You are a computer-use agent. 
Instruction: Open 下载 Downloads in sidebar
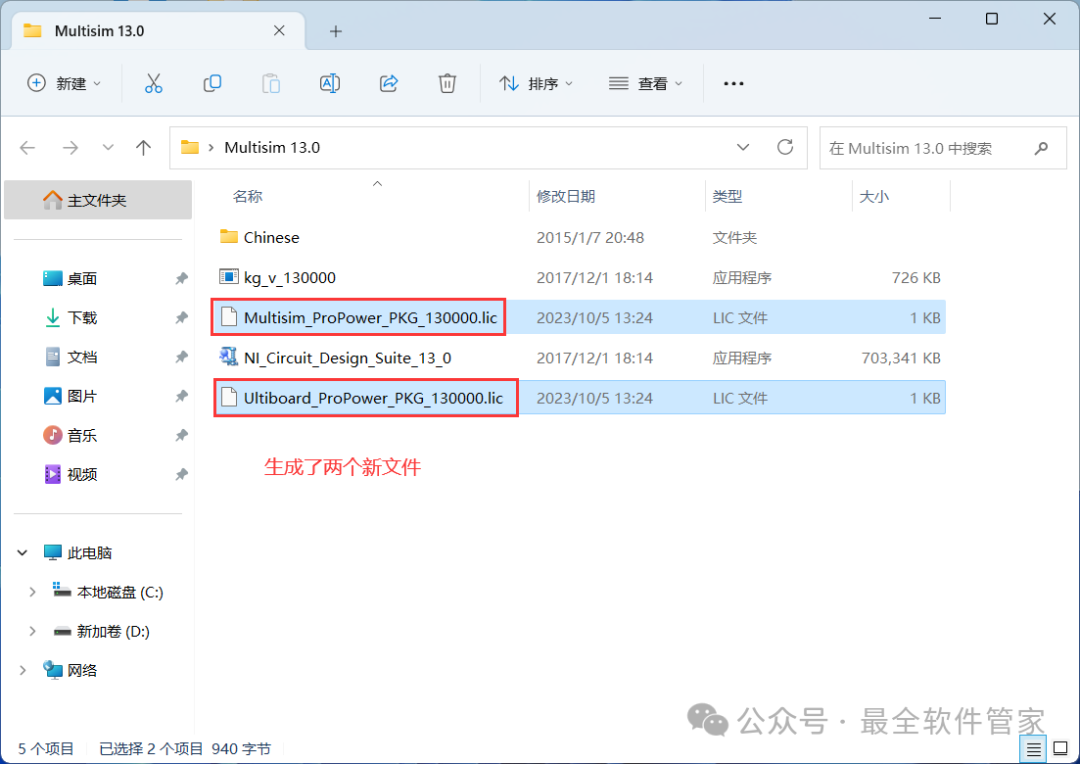click(82, 318)
